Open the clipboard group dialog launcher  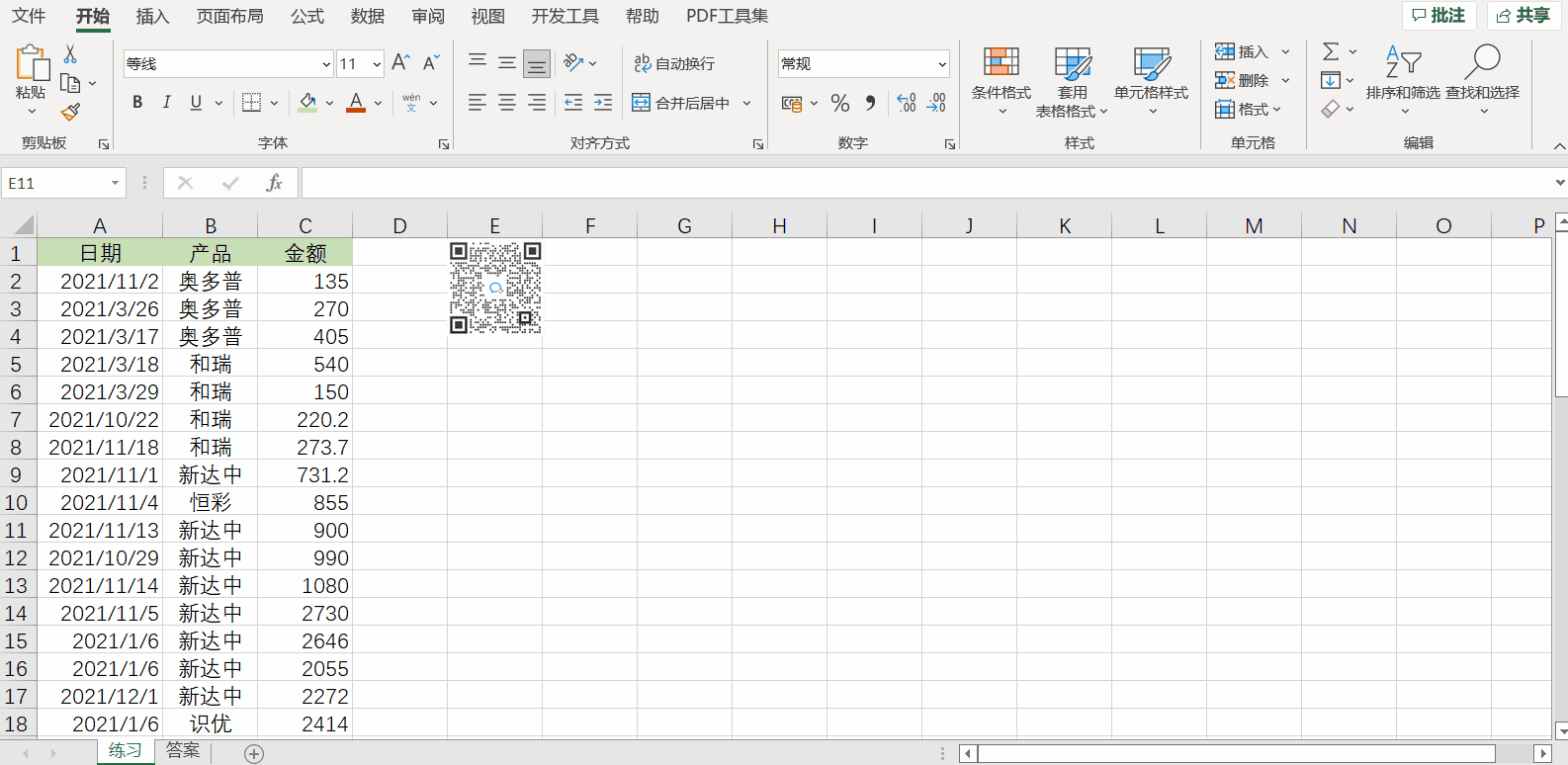[x=104, y=144]
